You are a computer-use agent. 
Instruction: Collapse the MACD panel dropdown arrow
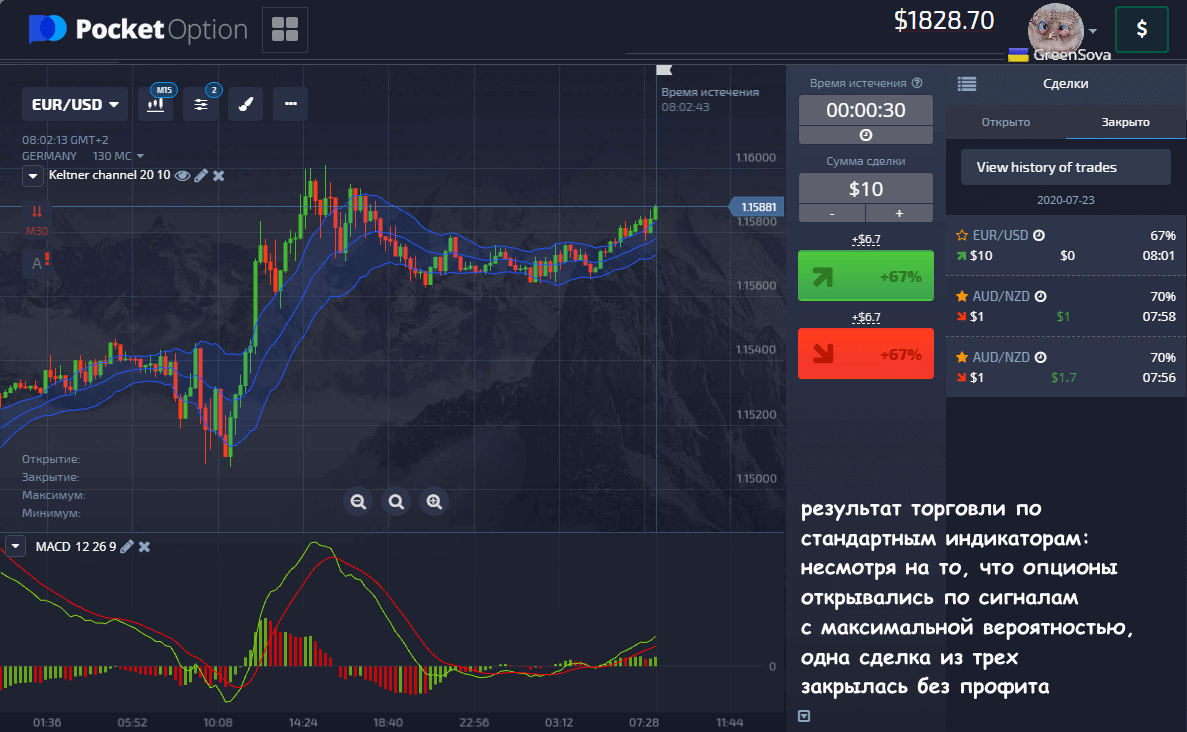click(15, 546)
